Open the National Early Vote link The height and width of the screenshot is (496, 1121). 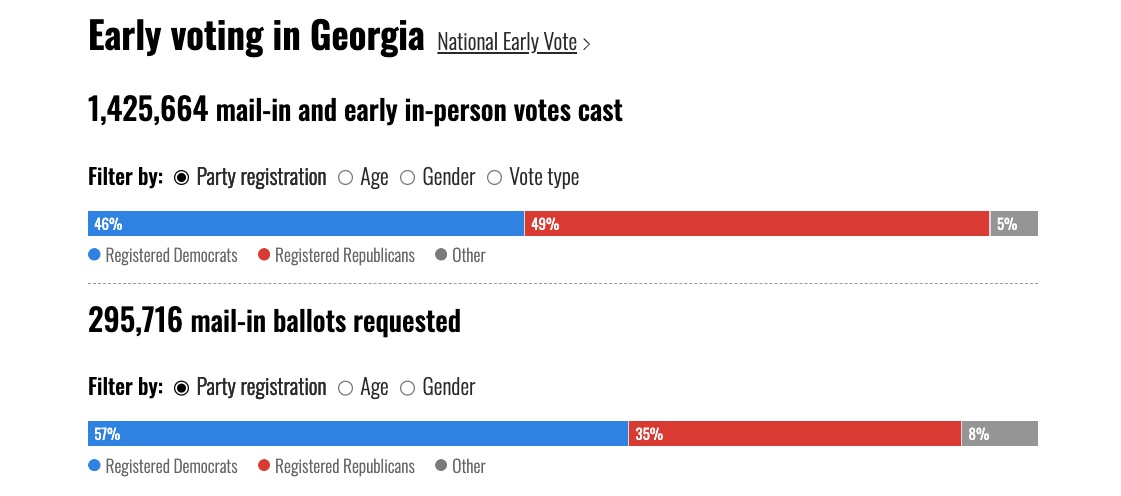pyautogui.click(x=507, y=42)
